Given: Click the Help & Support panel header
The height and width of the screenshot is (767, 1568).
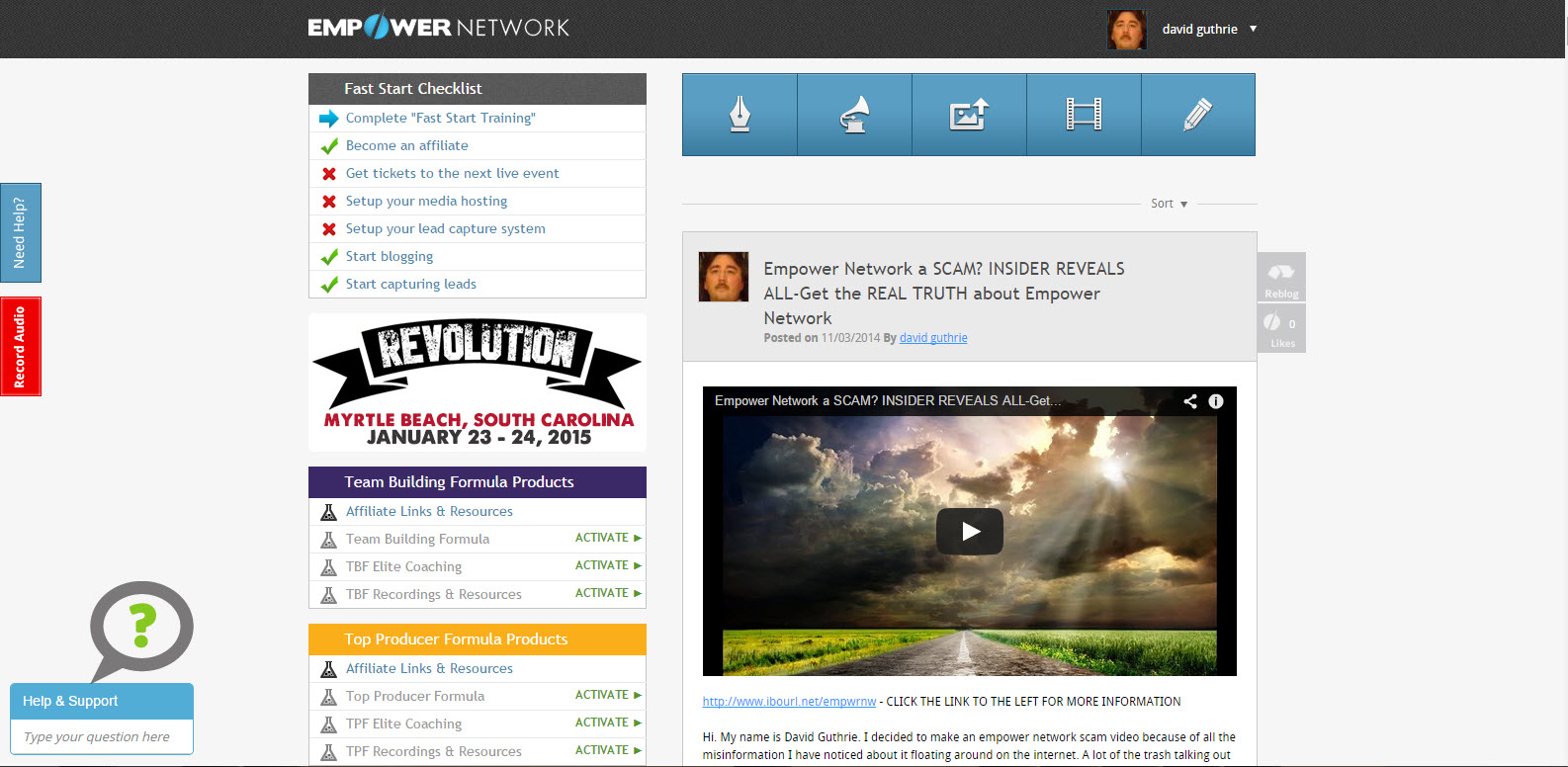Looking at the screenshot, I should tap(102, 701).
